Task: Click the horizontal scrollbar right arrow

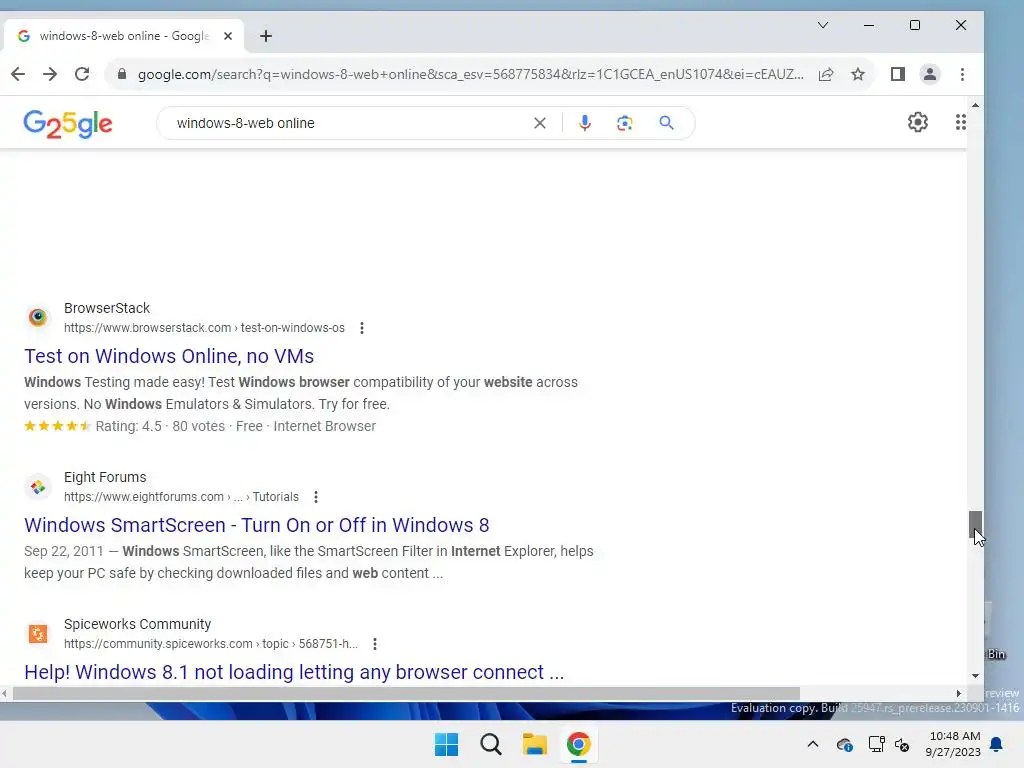Action: (x=959, y=694)
